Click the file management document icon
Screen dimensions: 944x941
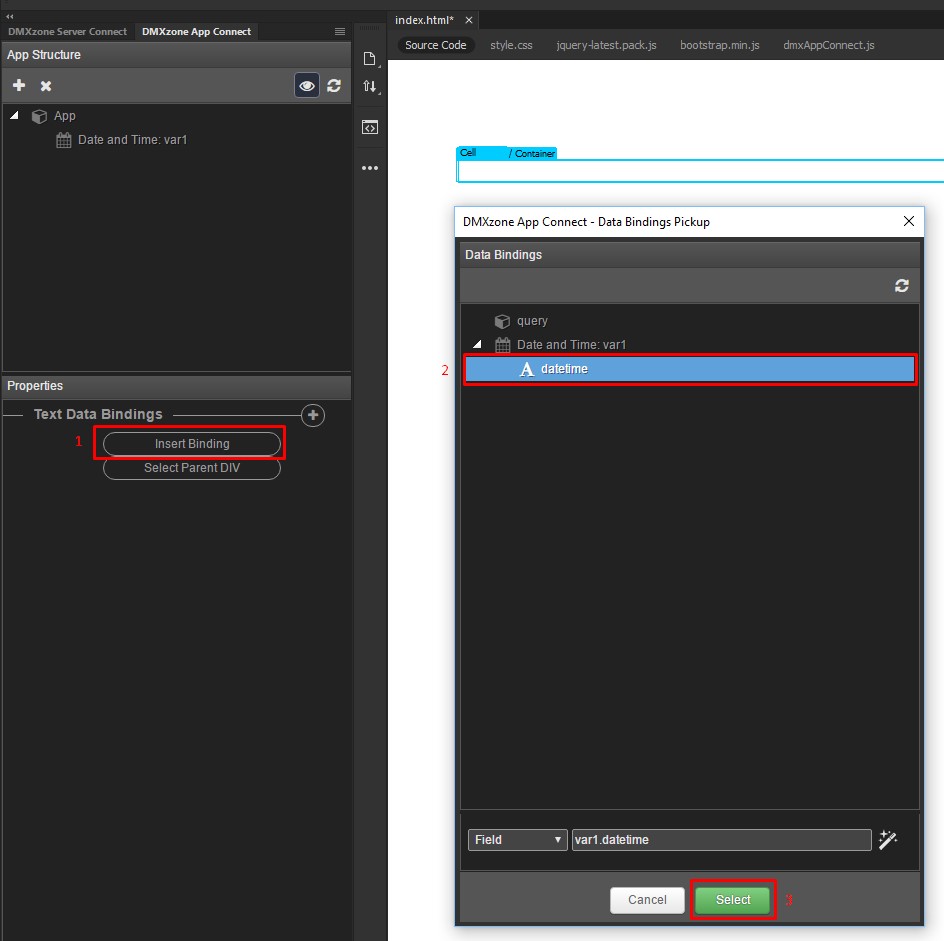coord(370,58)
